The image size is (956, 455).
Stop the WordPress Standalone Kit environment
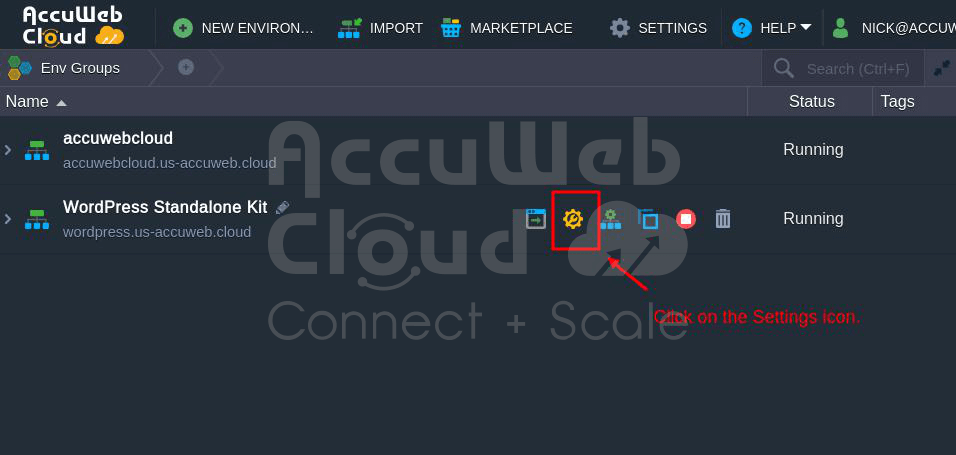[x=686, y=218]
